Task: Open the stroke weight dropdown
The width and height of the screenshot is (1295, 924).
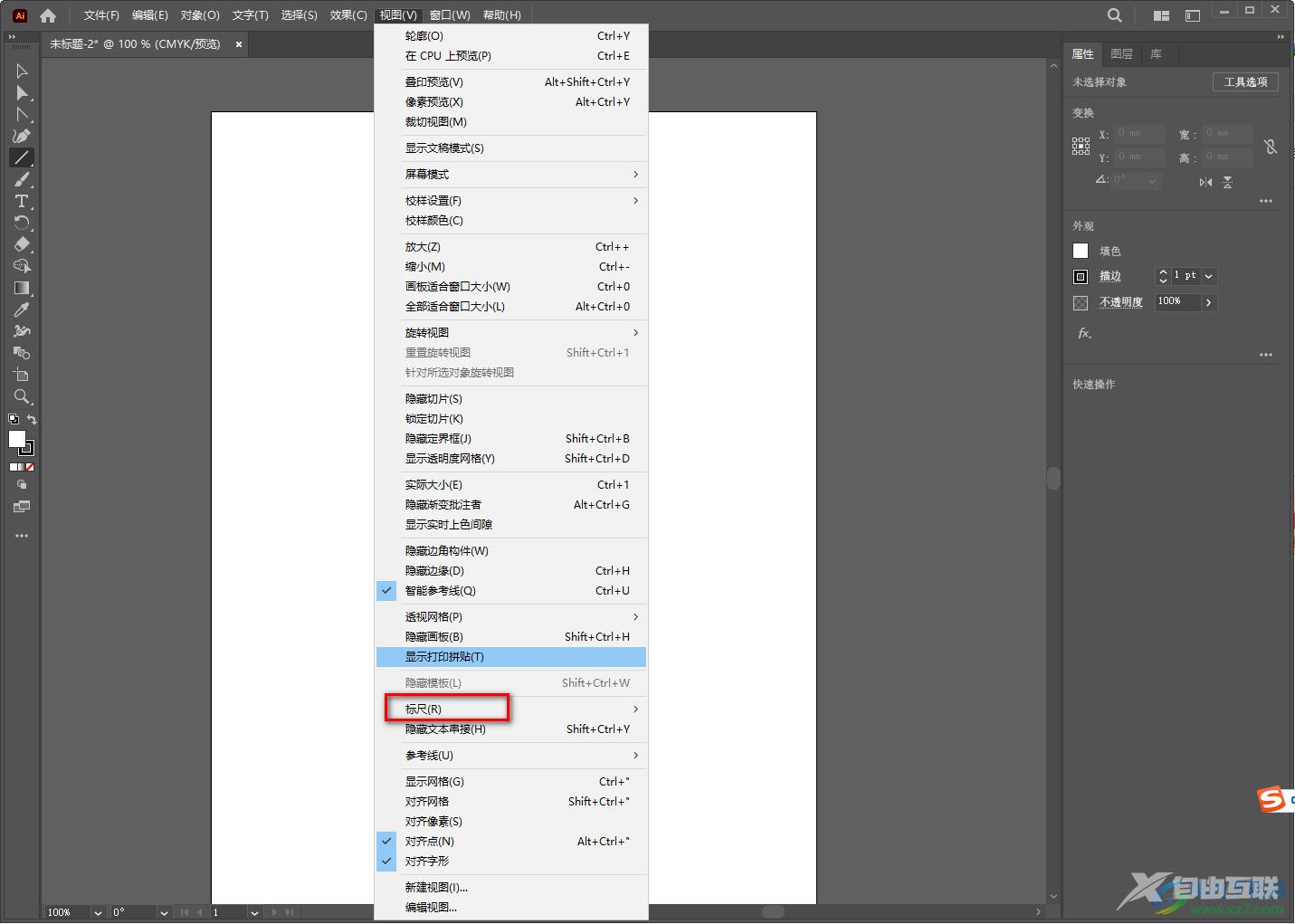Action: 1209,276
